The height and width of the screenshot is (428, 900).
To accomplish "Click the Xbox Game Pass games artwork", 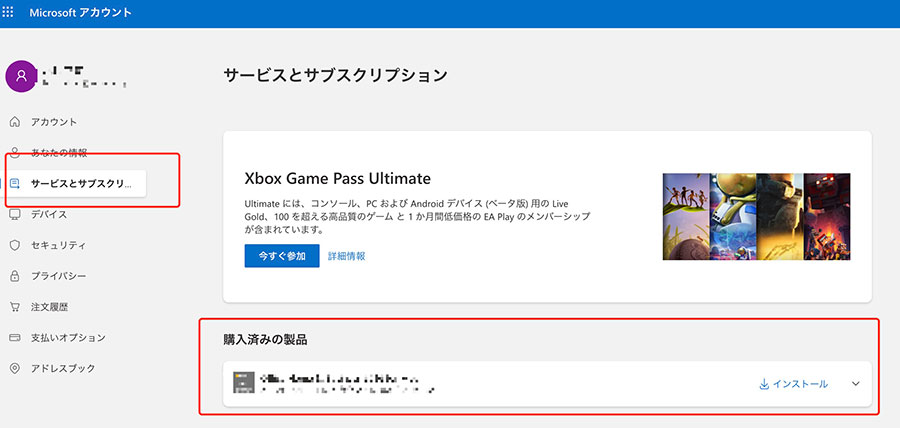I will [x=756, y=217].
